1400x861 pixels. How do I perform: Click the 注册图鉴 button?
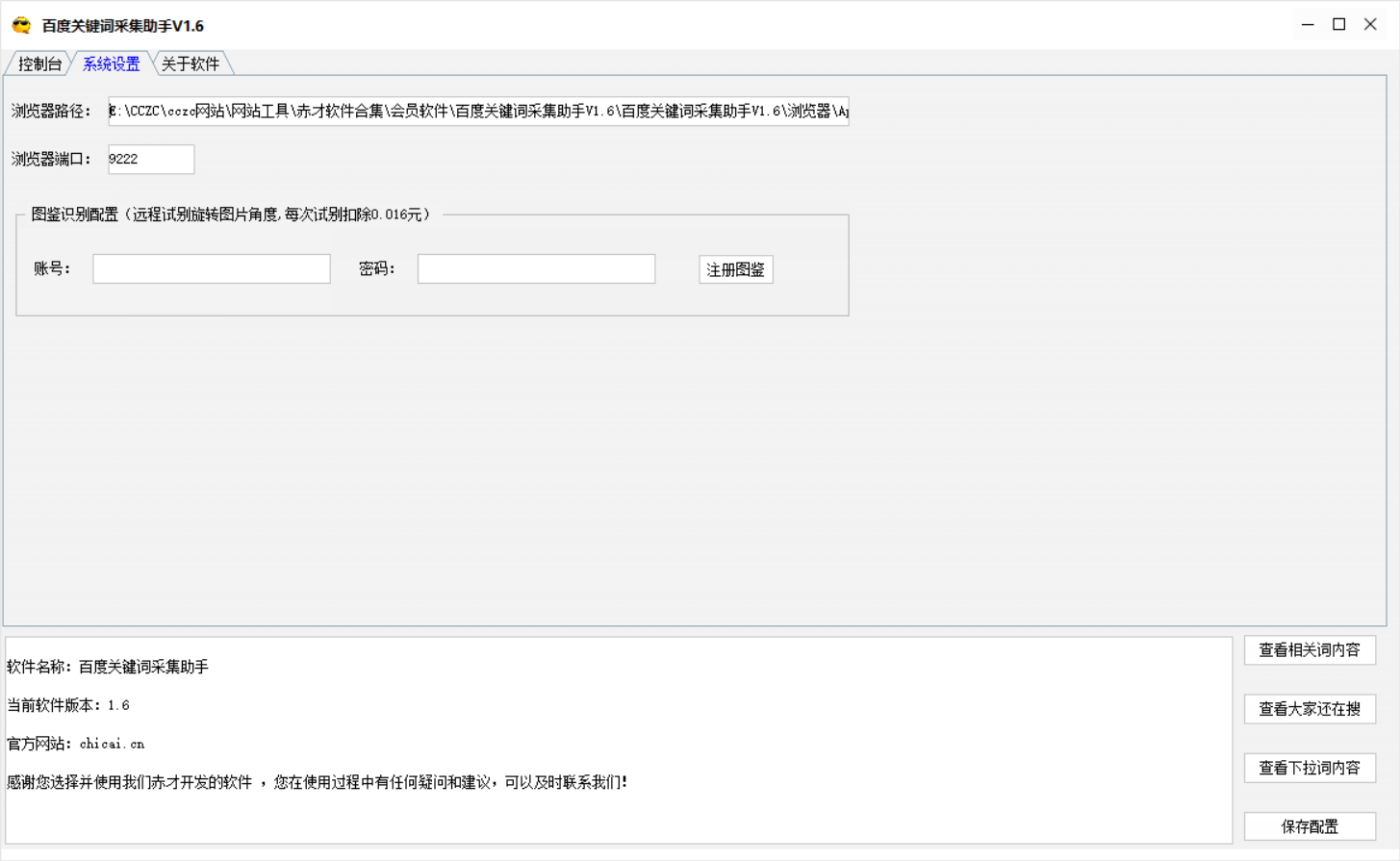(736, 269)
